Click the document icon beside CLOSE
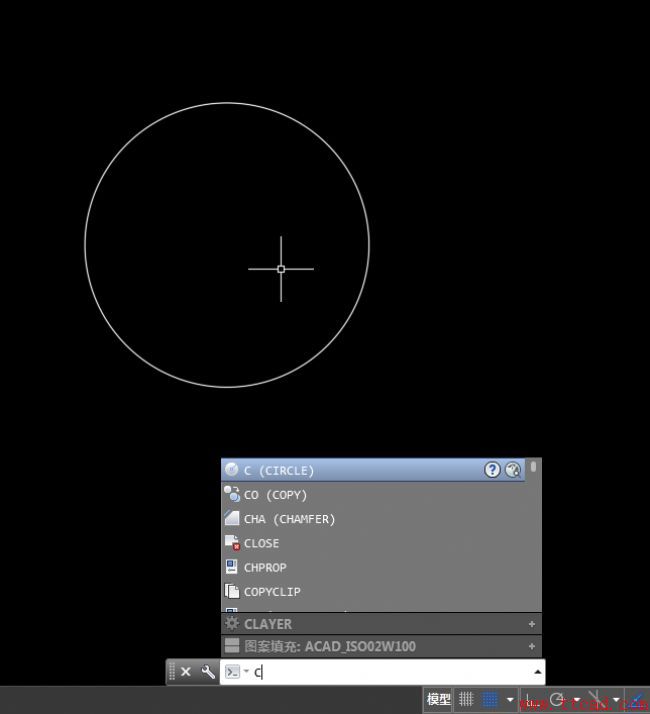Viewport: 650px width, 714px height. tap(232, 543)
